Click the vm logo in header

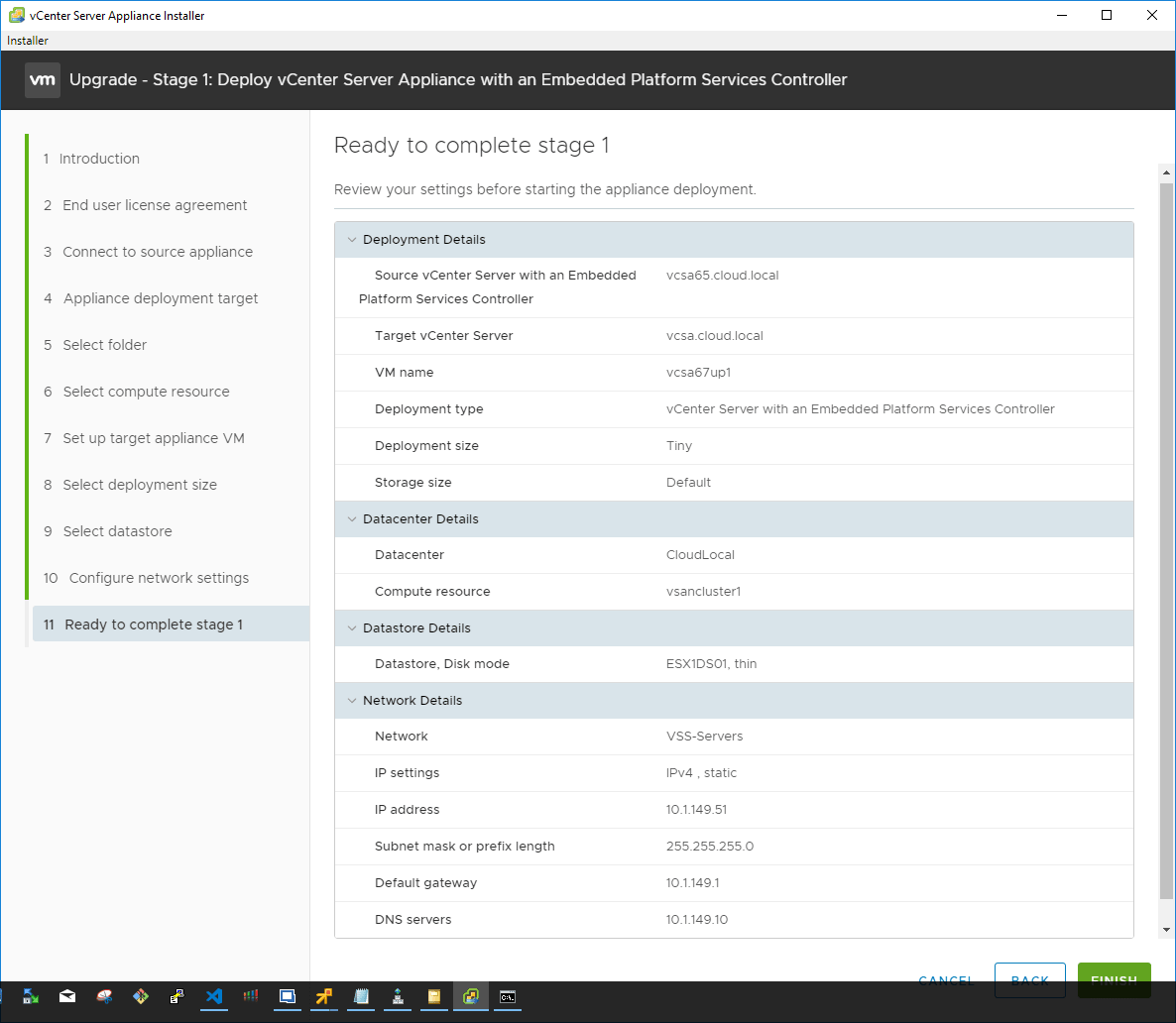point(42,79)
